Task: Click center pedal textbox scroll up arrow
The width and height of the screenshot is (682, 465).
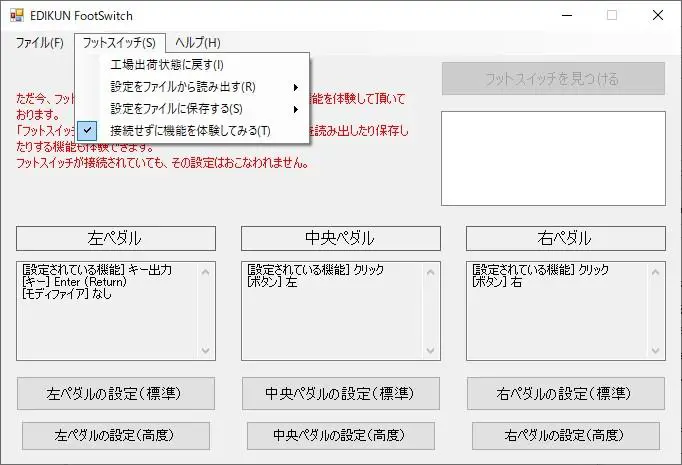Action: pos(431,272)
